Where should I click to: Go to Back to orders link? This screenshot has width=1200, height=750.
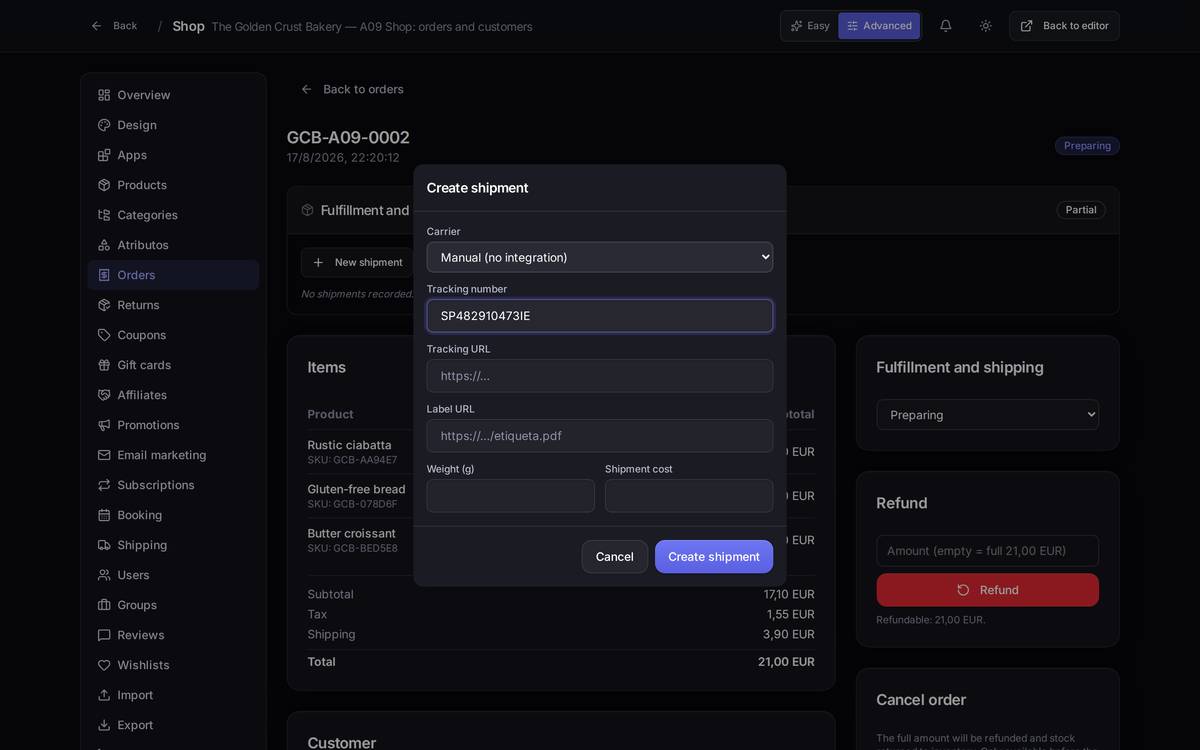(x=352, y=89)
